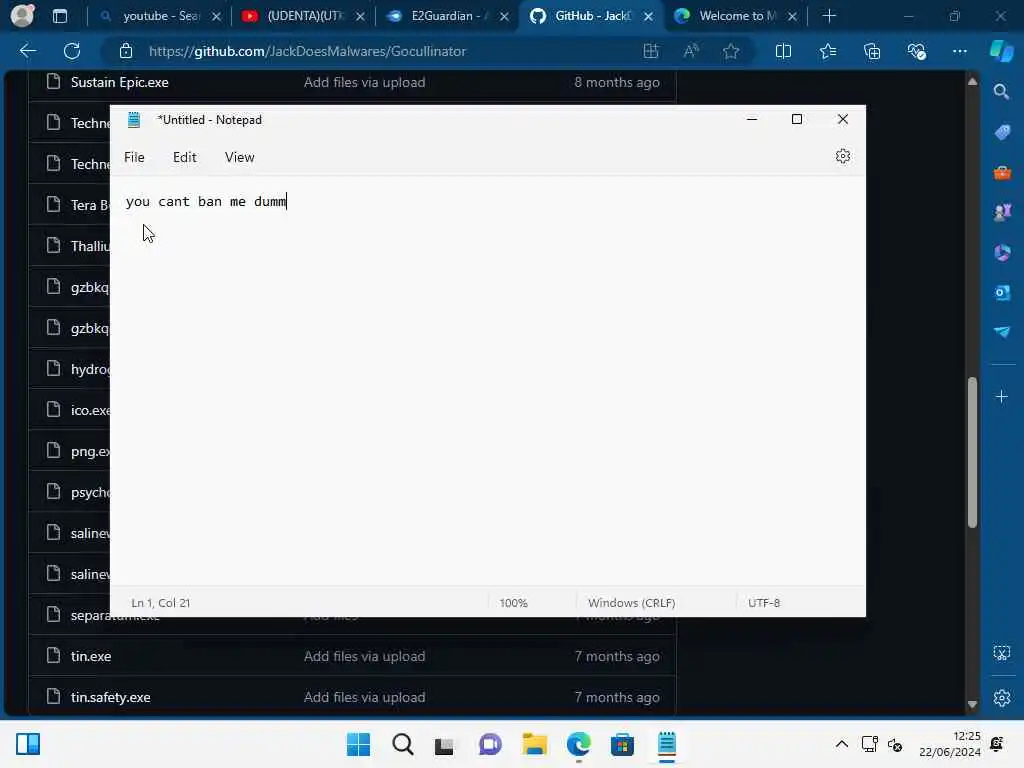Open the Edit menu in Notepad
This screenshot has height=768, width=1024.
point(184,157)
